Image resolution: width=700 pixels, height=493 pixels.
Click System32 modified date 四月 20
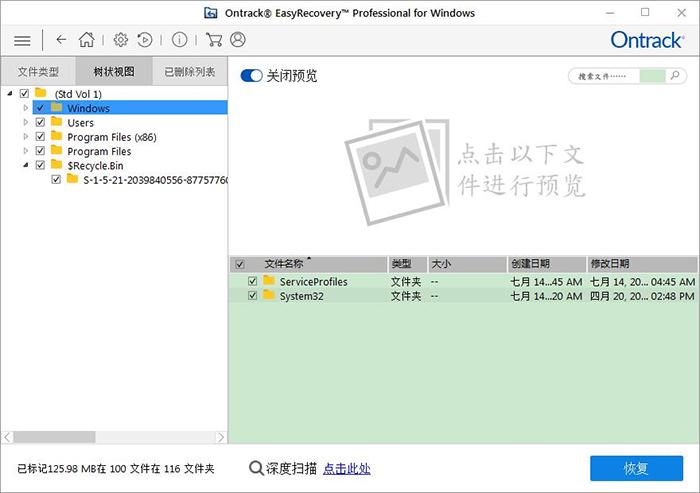pos(642,296)
